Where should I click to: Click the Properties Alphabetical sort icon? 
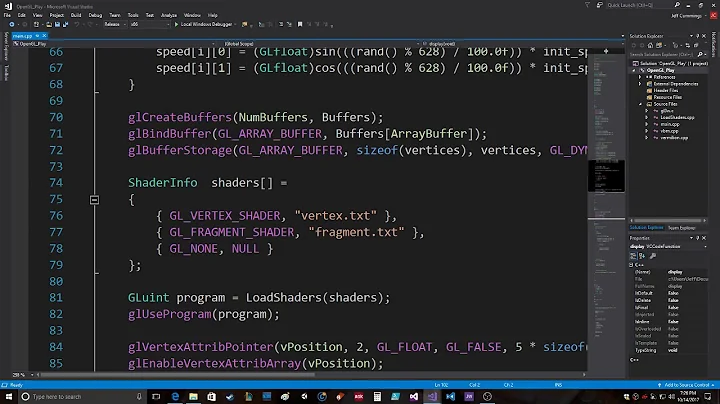(642, 256)
